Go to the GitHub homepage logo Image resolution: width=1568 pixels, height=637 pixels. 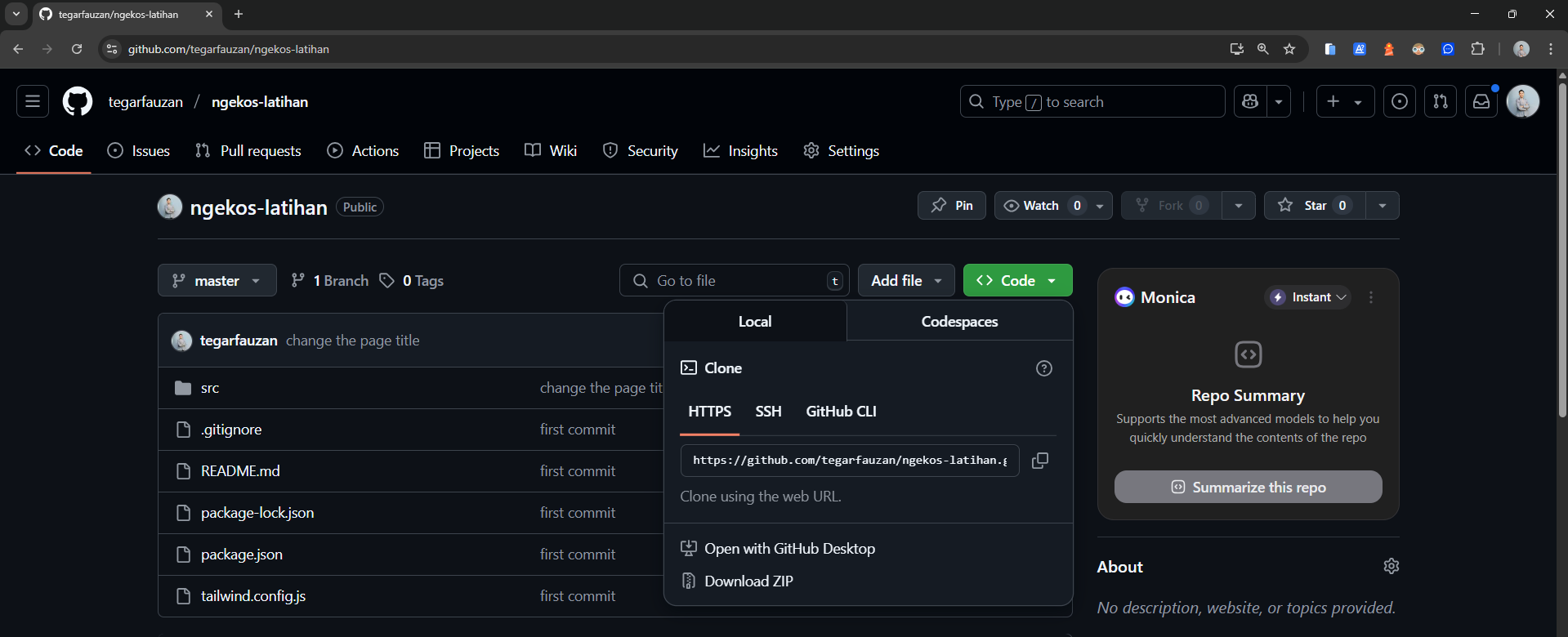pos(78,101)
